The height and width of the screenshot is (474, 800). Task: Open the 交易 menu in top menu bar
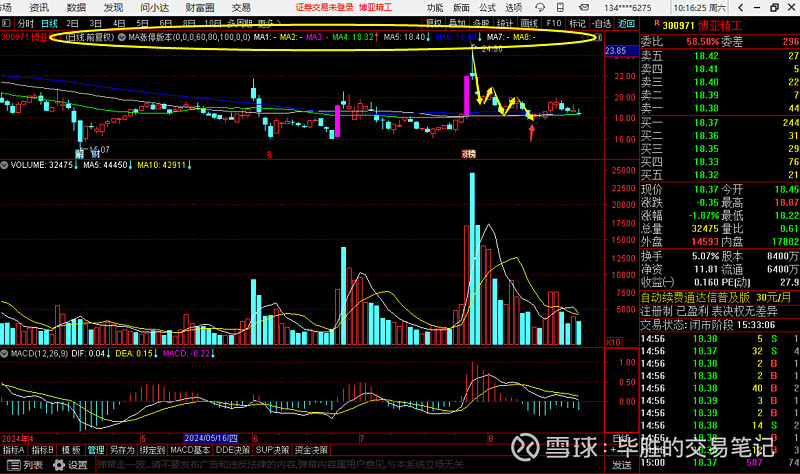click(241, 7)
